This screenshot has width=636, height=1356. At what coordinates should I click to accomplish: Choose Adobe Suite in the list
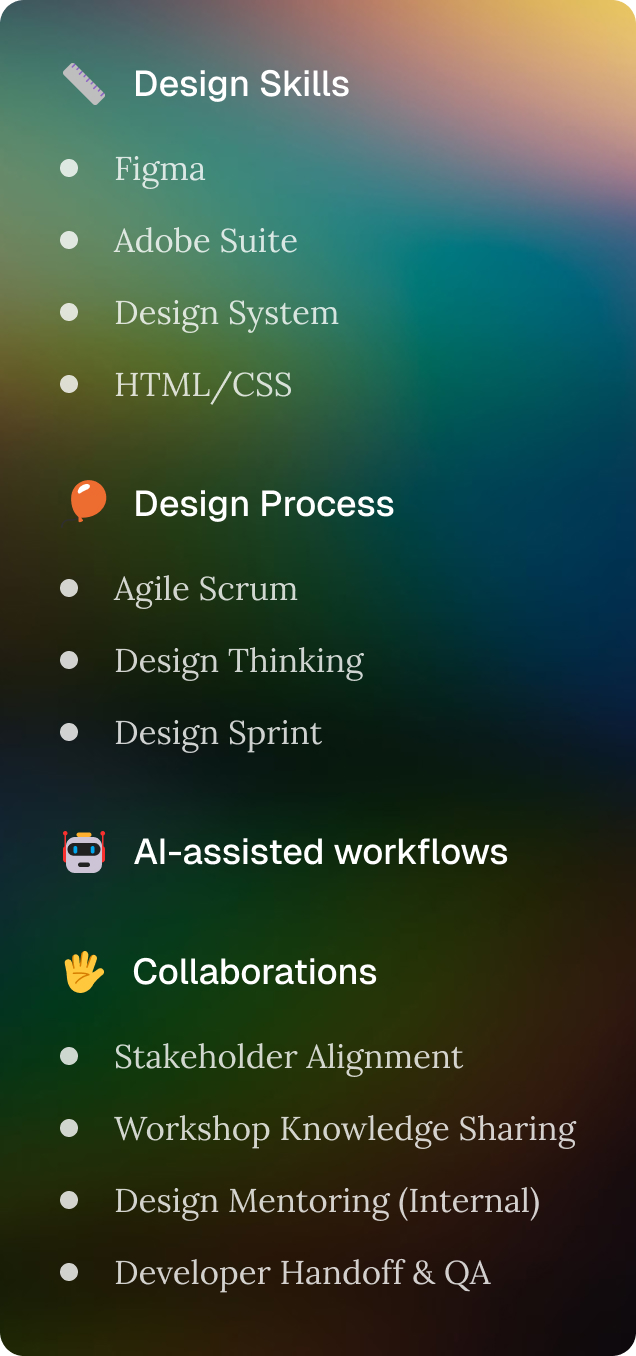coord(206,241)
